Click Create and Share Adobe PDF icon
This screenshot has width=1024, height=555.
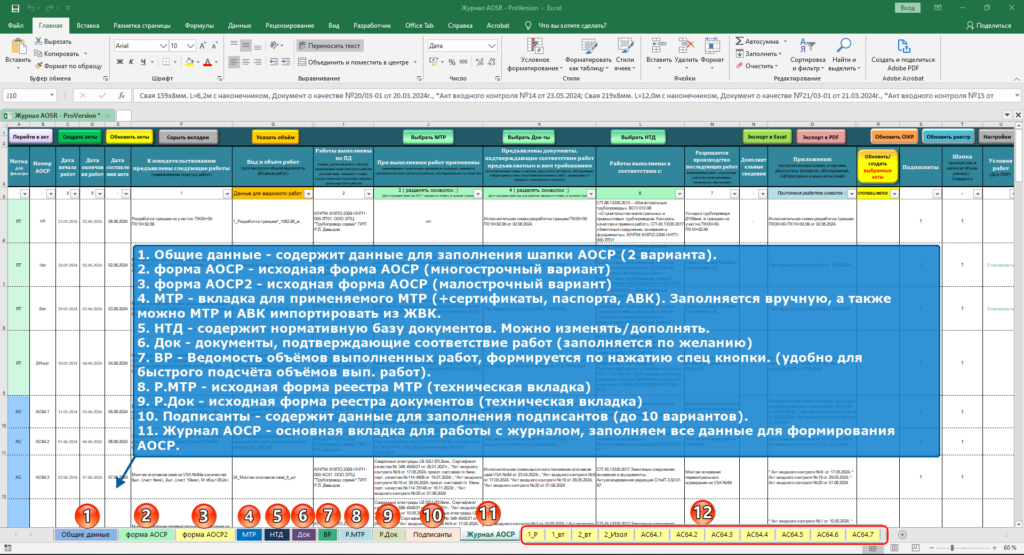(x=903, y=46)
